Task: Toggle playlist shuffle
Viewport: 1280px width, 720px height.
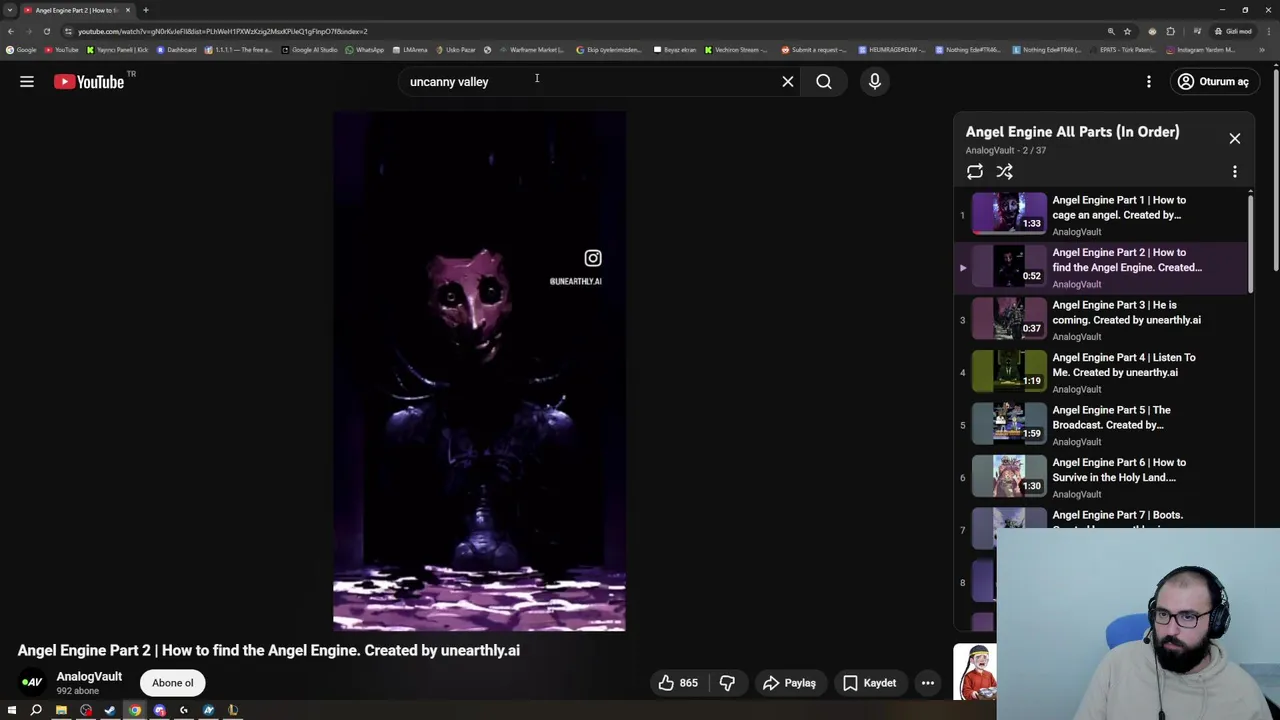Action: click(x=1005, y=172)
